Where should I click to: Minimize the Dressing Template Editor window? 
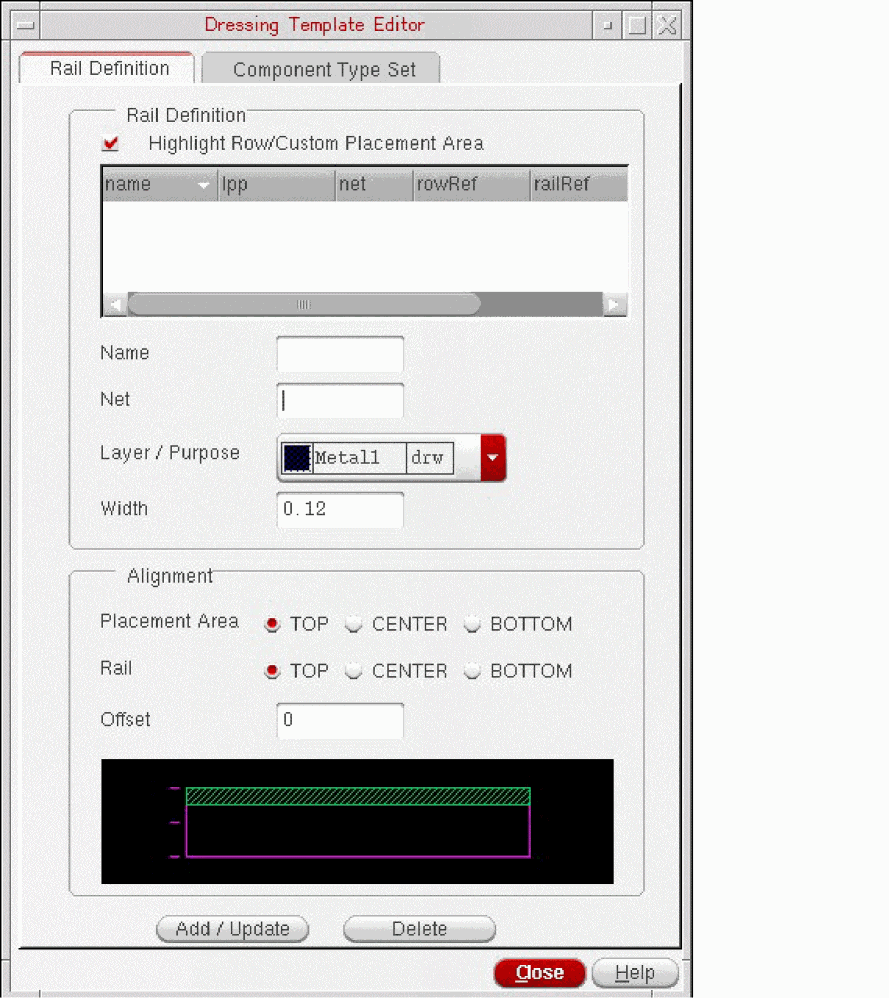[607, 25]
